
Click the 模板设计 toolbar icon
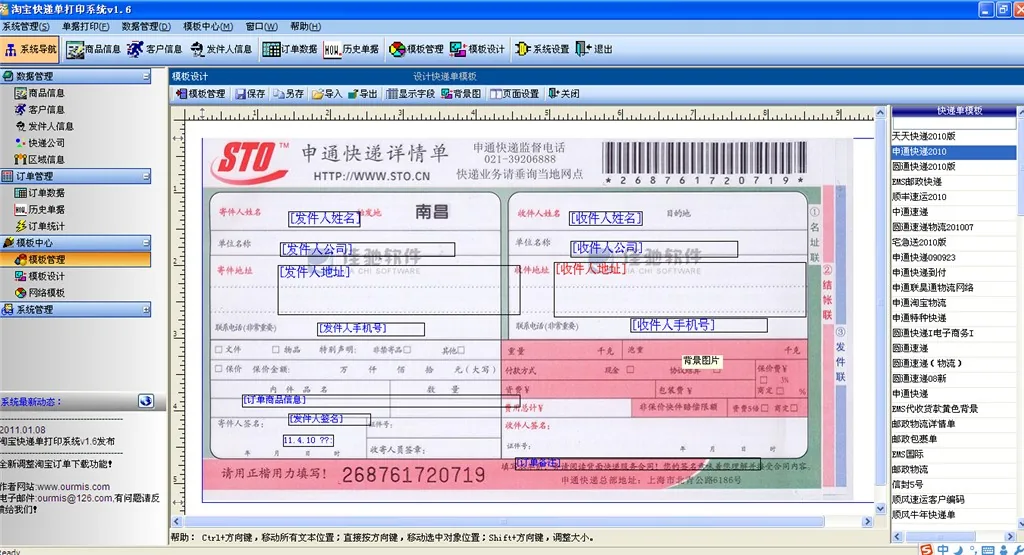477,49
